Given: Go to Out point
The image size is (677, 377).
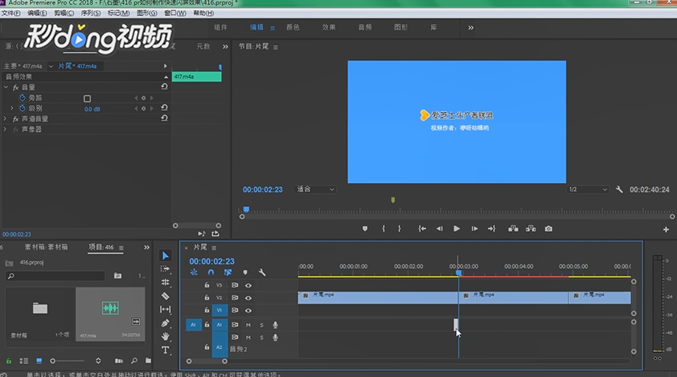Looking at the screenshot, I should pos(491,228).
